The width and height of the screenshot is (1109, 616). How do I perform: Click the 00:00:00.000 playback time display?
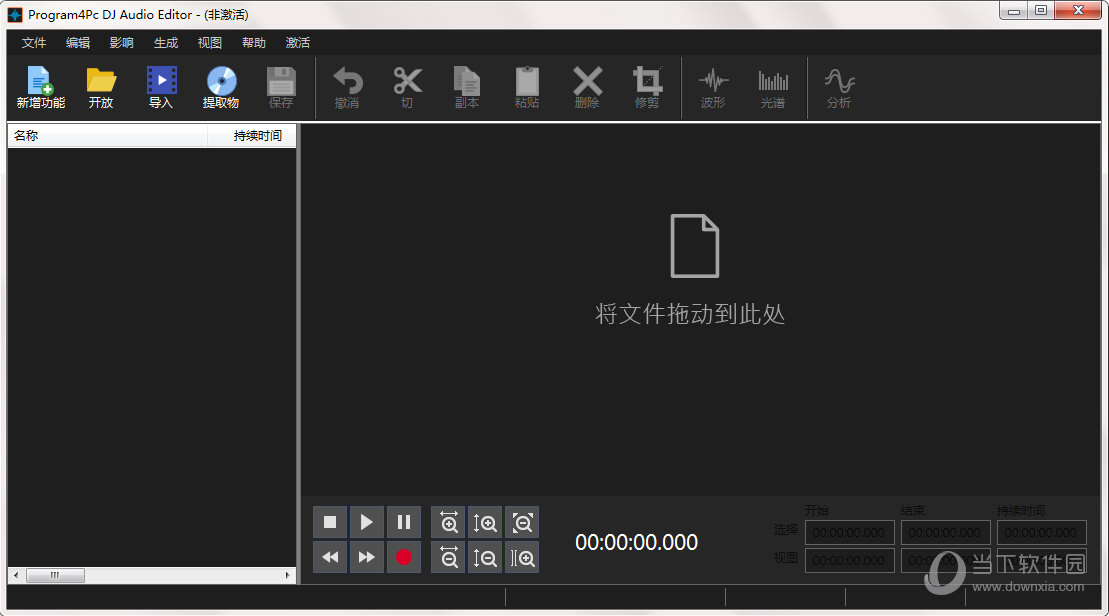pos(637,542)
